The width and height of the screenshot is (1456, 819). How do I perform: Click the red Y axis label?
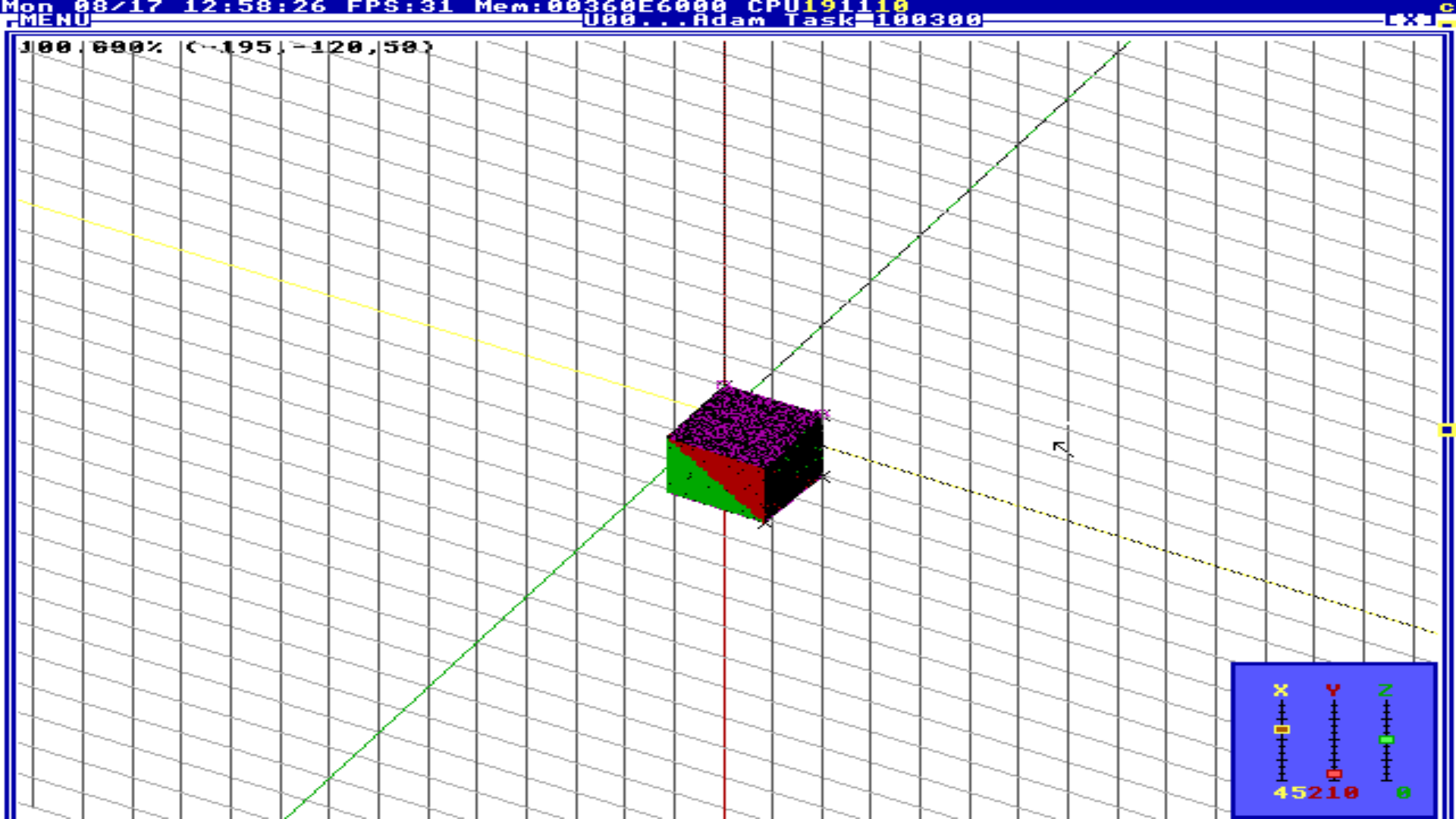tap(1333, 690)
